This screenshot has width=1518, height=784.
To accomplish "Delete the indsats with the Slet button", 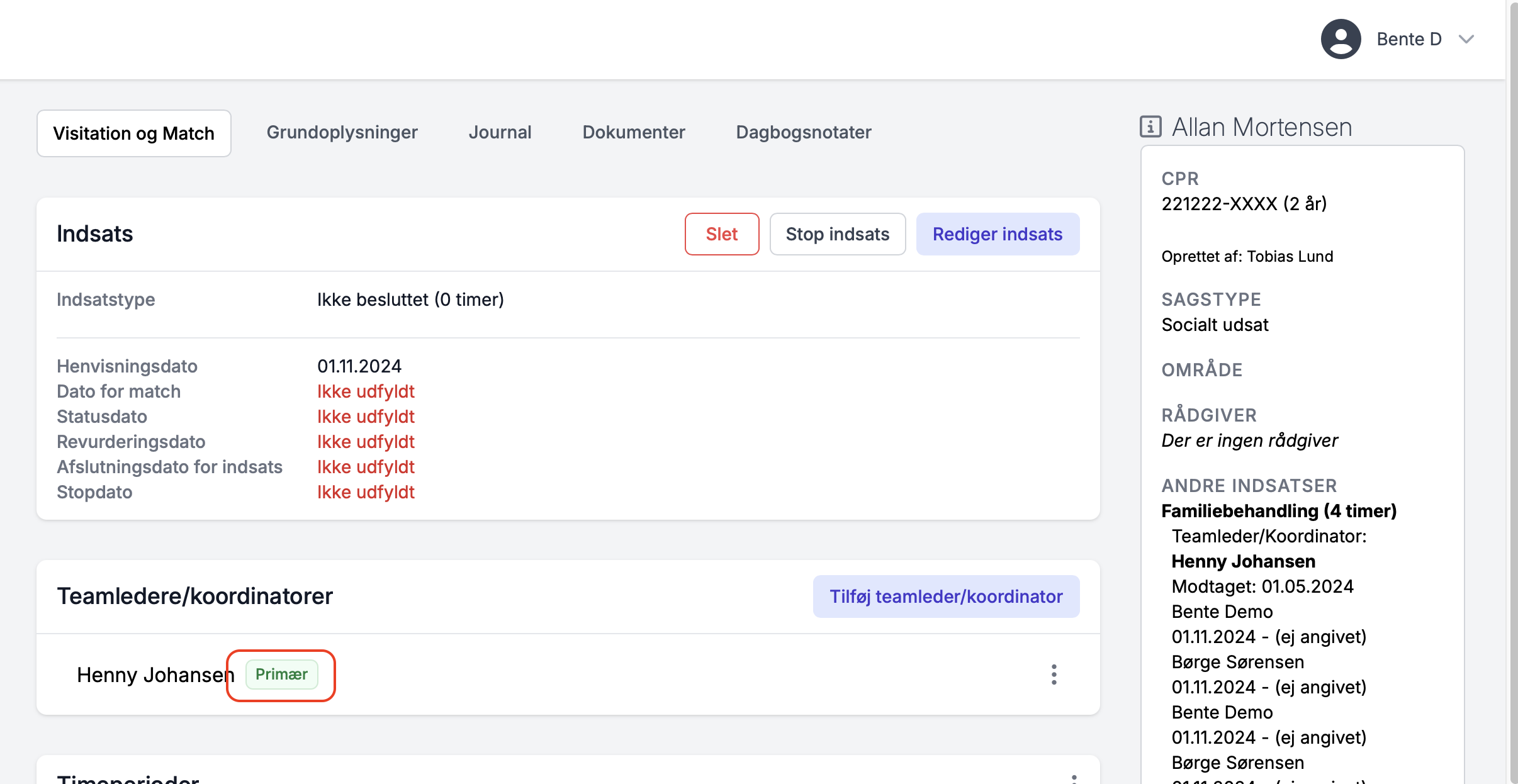I will [x=722, y=234].
